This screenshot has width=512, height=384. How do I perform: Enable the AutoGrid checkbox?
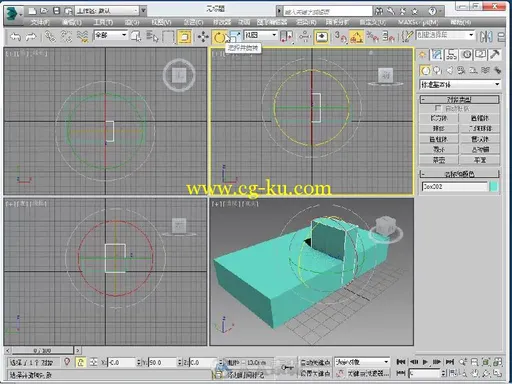[438, 109]
